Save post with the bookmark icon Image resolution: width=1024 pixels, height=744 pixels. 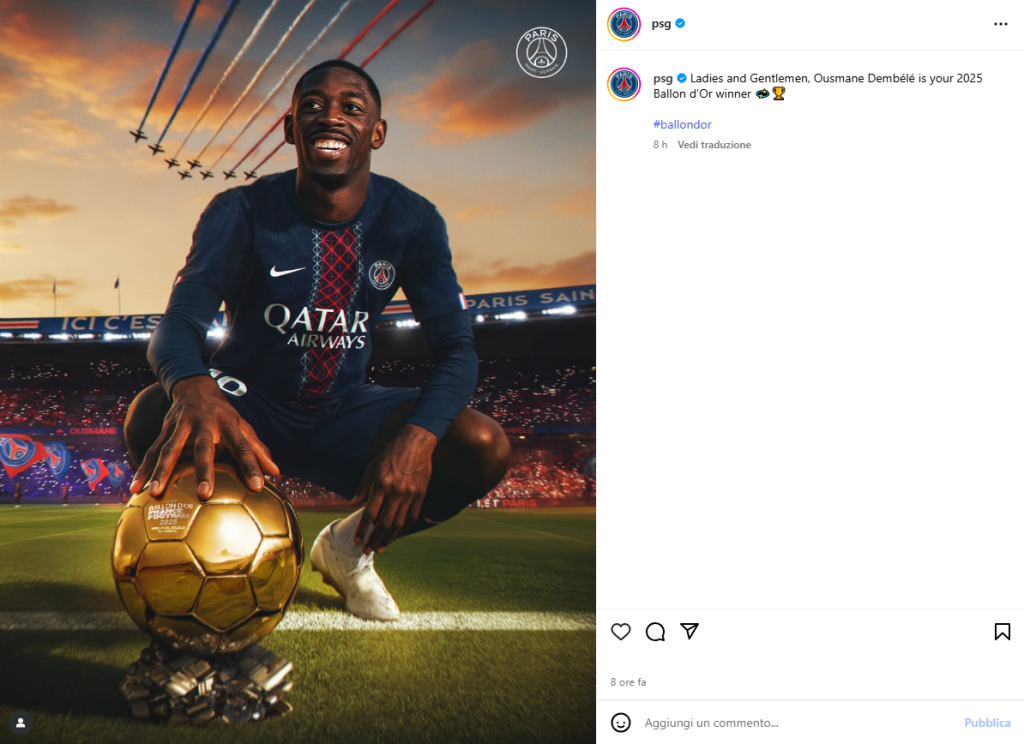point(1002,632)
